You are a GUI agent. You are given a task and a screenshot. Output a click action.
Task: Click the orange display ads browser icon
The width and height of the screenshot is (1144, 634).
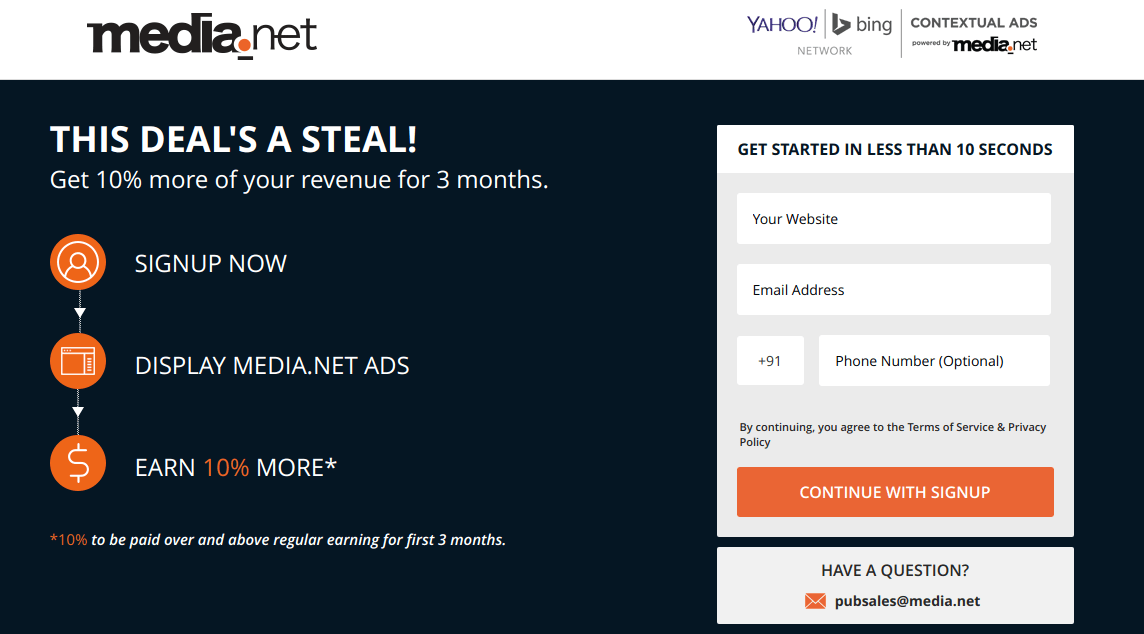tap(78, 361)
